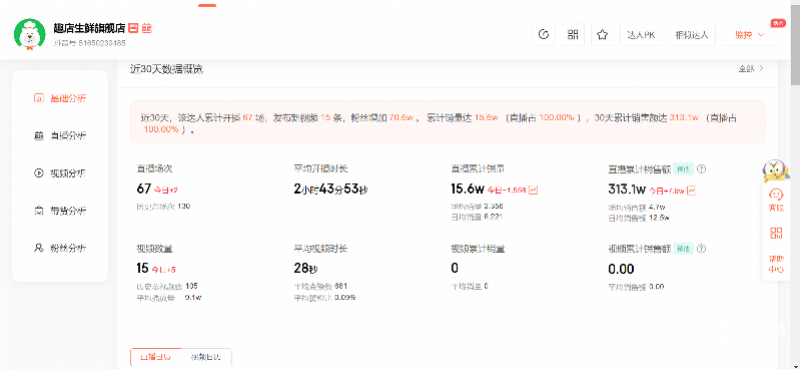Image resolution: width=800 pixels, height=369 pixels.
Task: Open 粉丝分析 in the sidebar
Action: tap(60, 248)
